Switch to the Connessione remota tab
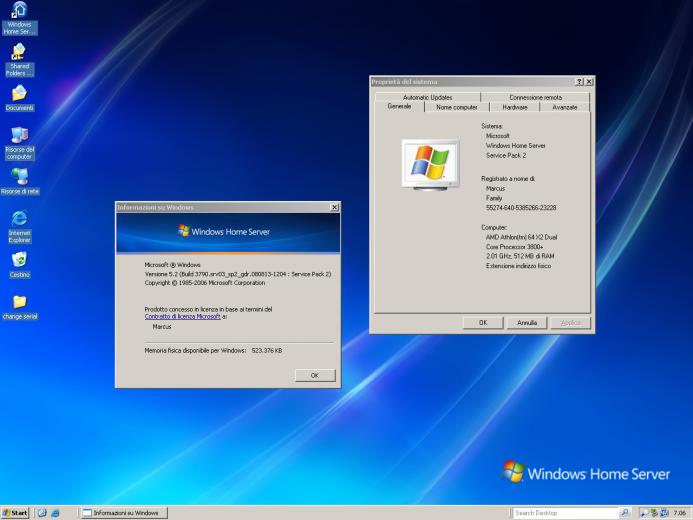The image size is (693, 520). pos(535,97)
